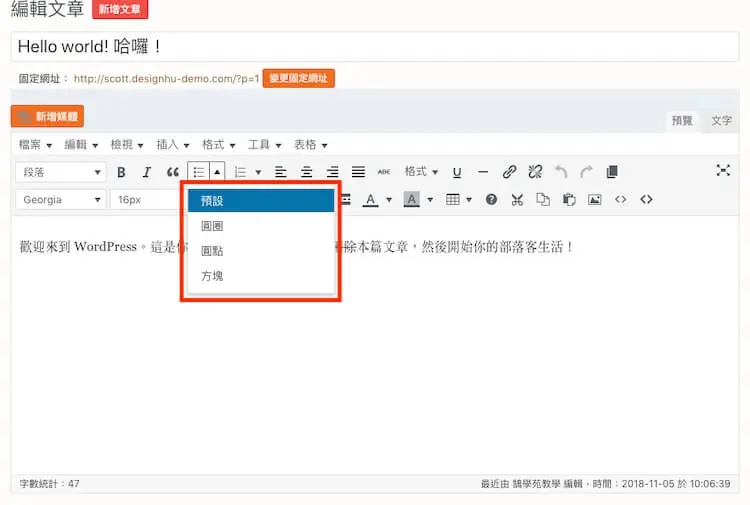Open the 格式 menu in the menu bar
This screenshot has height=505, width=750.
point(219,144)
